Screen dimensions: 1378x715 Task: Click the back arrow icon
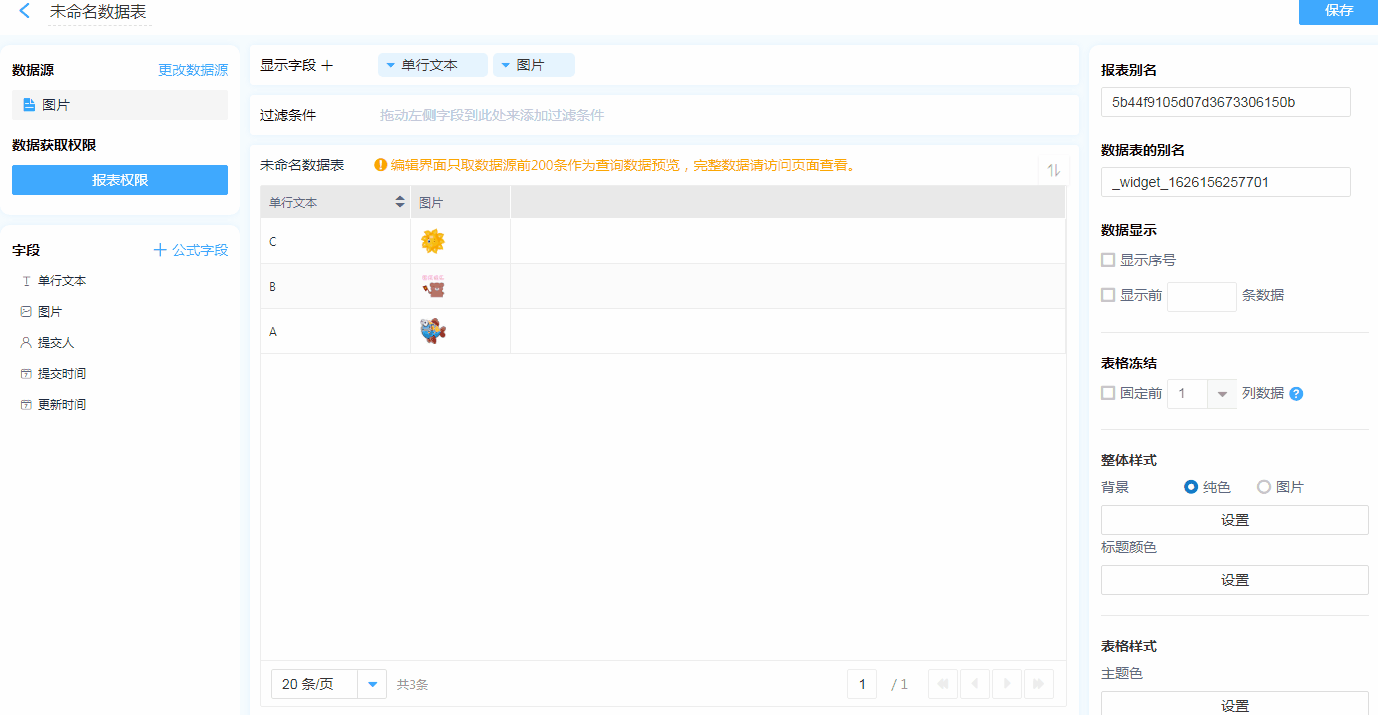point(25,11)
